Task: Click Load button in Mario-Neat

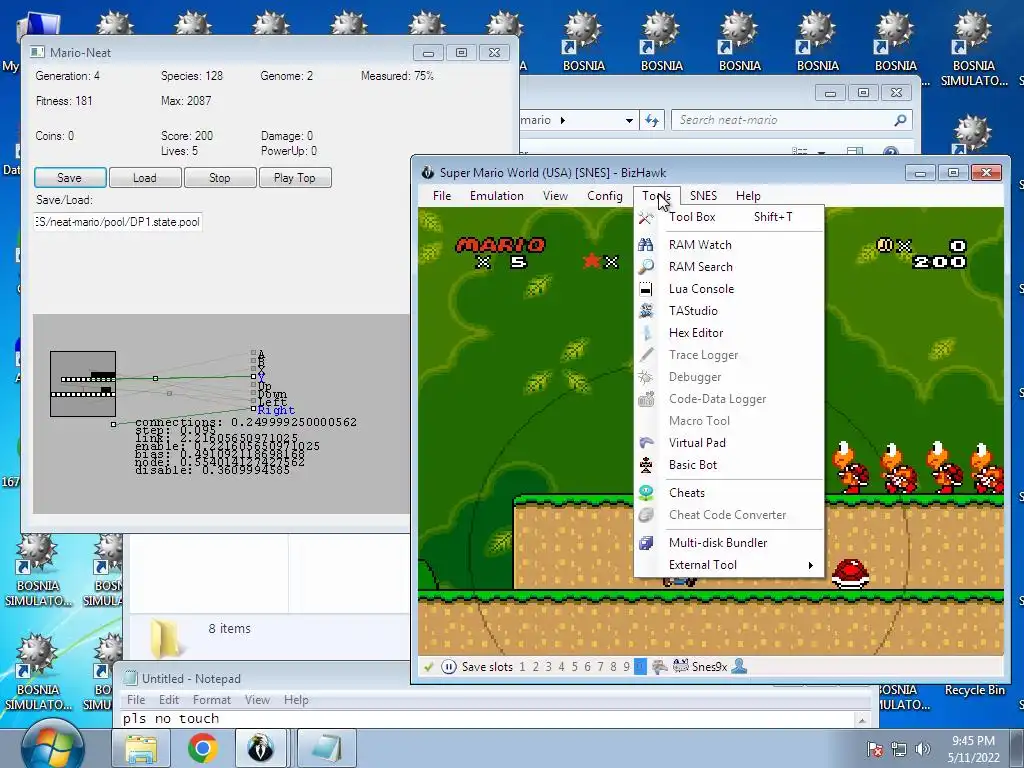Action: point(145,178)
